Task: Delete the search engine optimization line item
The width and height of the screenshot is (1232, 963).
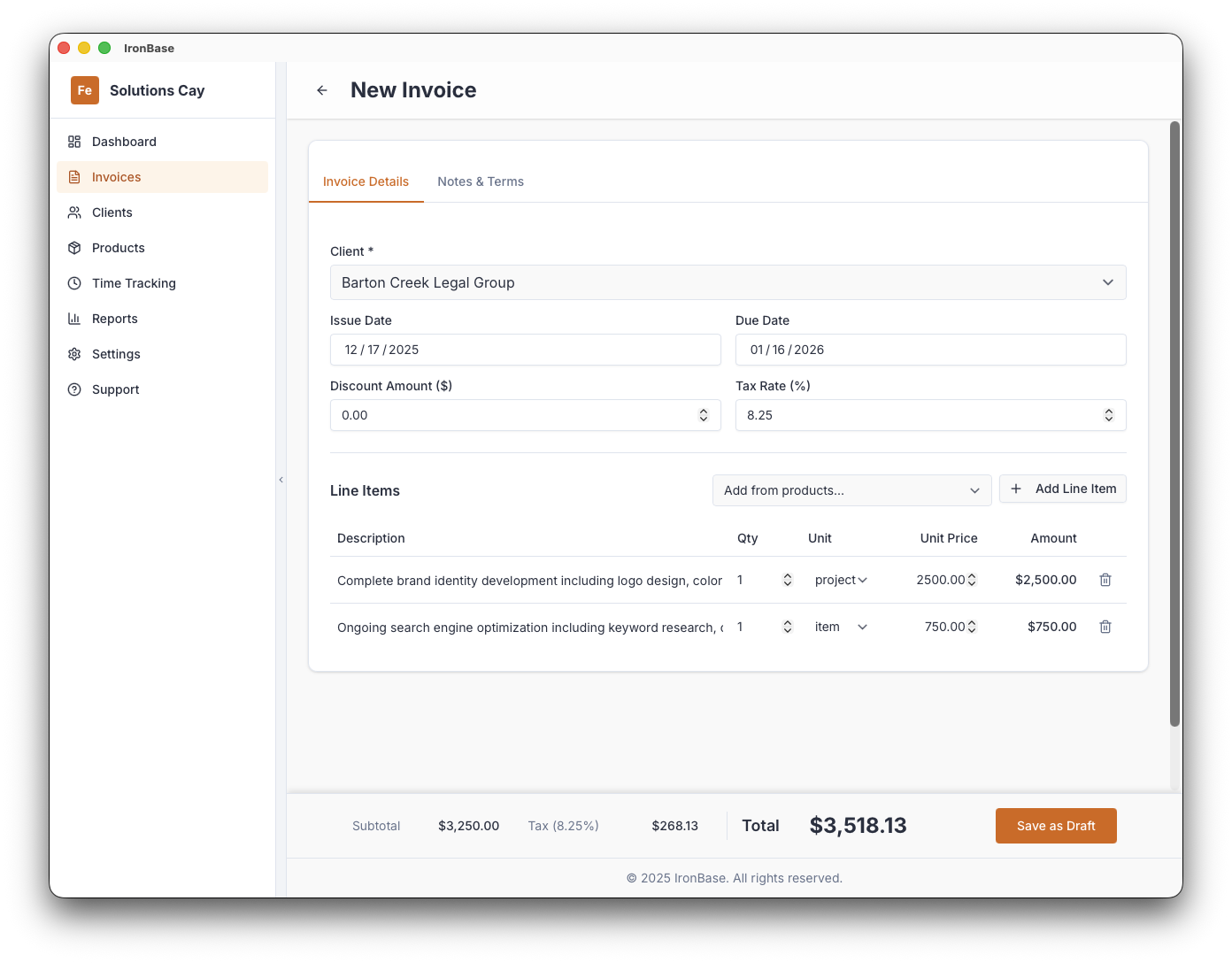Action: pos(1105,627)
